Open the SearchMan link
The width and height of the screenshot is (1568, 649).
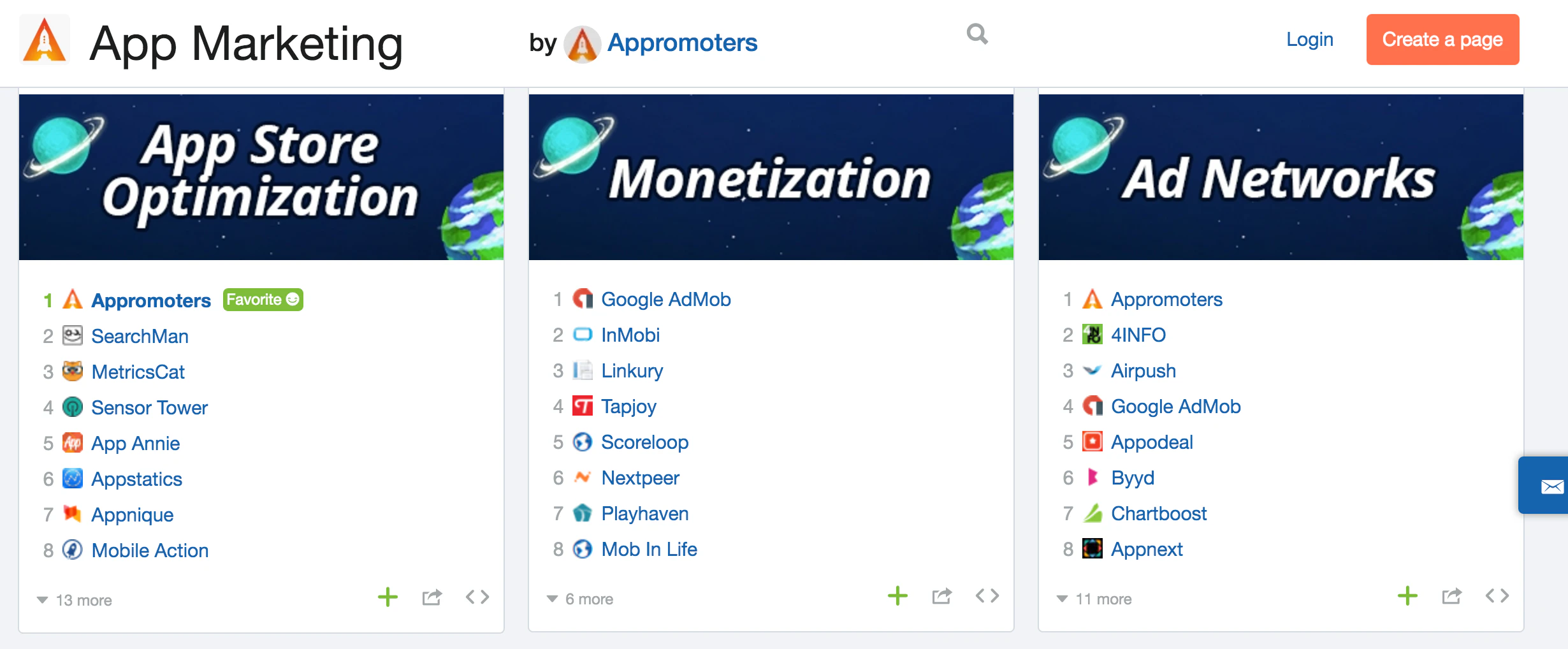(x=140, y=336)
